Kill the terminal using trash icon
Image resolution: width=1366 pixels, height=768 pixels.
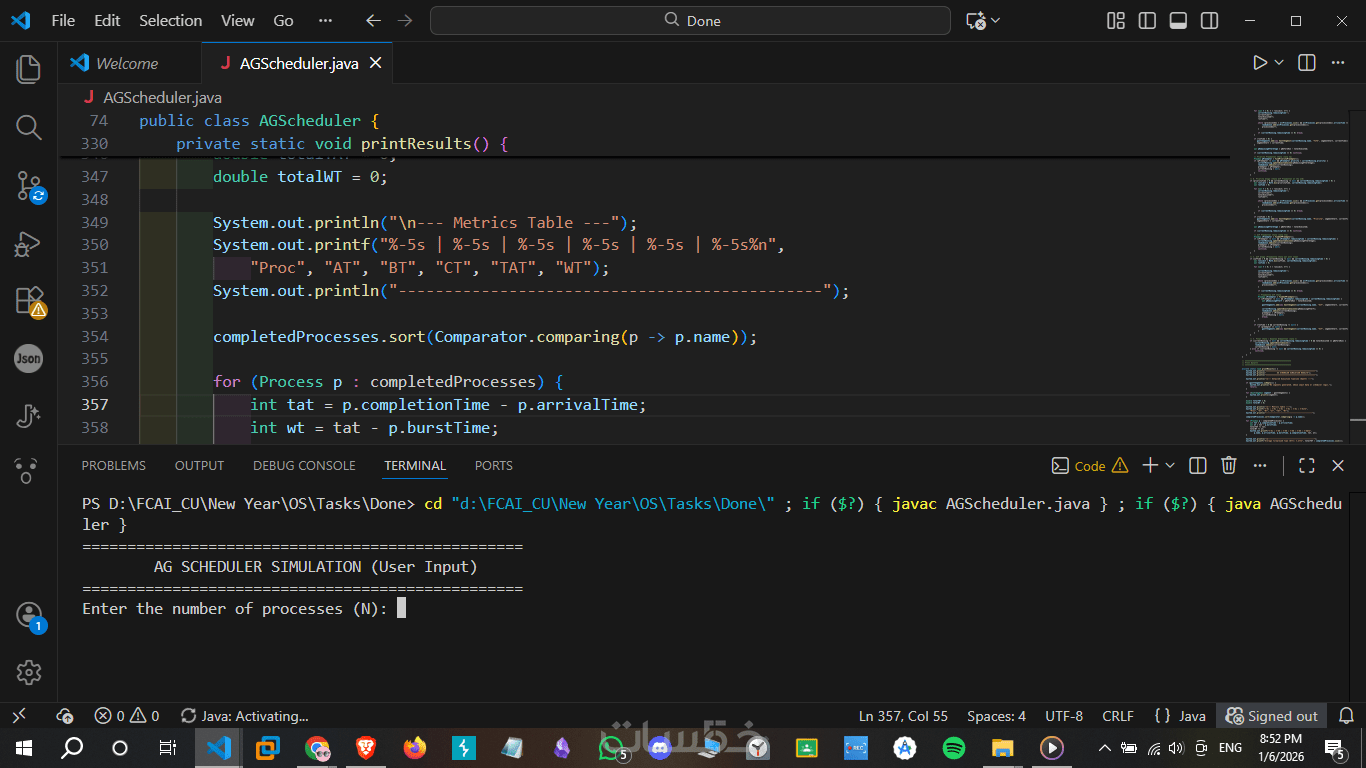(x=1229, y=465)
